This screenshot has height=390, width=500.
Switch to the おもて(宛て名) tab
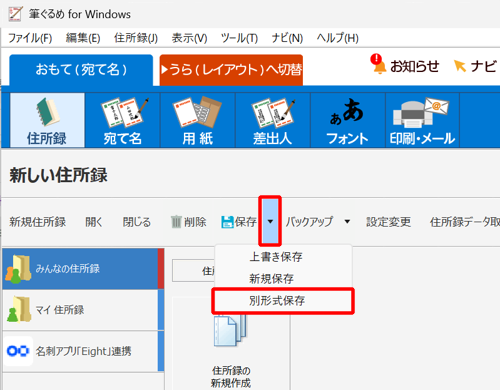(81, 70)
